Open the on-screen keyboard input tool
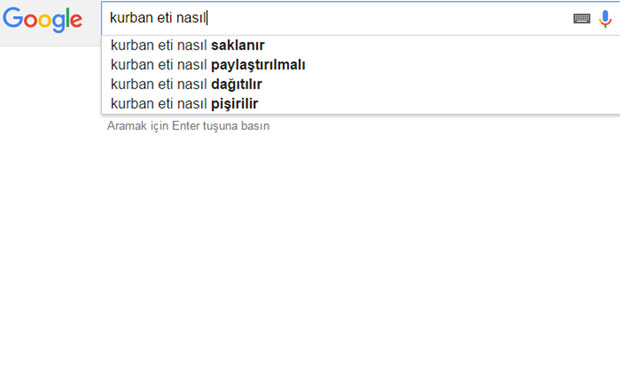 tap(582, 19)
